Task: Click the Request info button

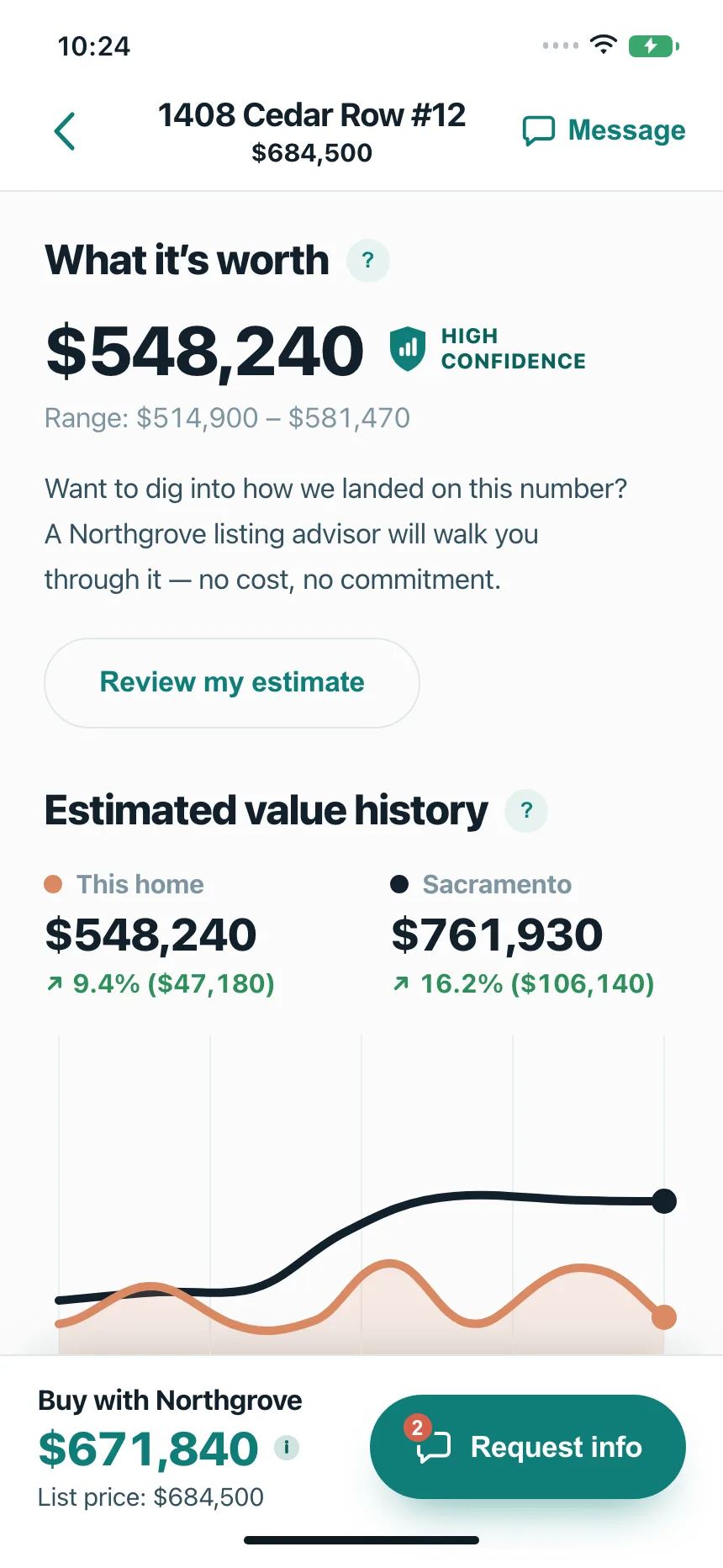Action: pos(528,1447)
